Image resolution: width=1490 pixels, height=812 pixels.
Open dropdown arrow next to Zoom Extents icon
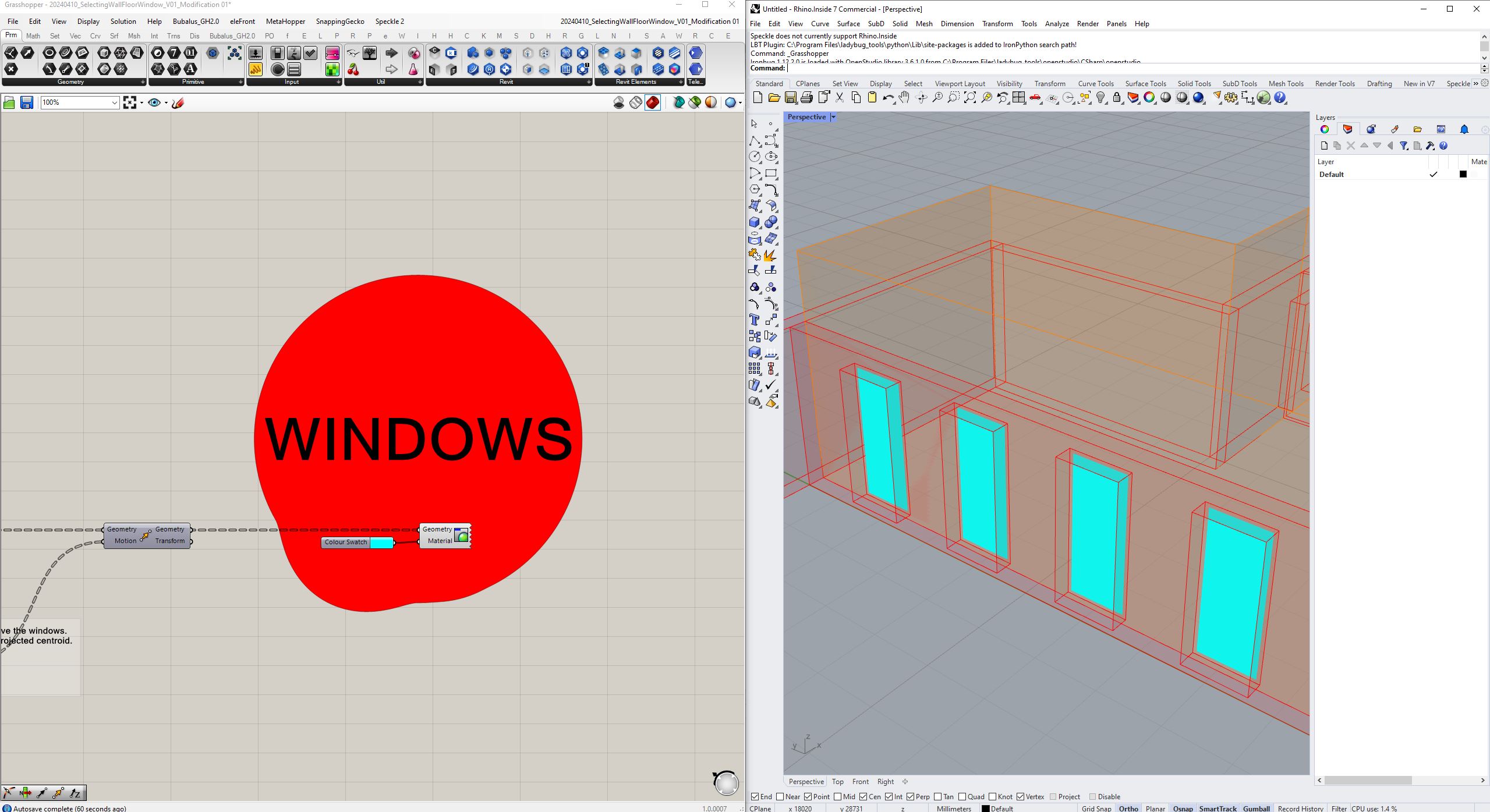click(x=141, y=103)
